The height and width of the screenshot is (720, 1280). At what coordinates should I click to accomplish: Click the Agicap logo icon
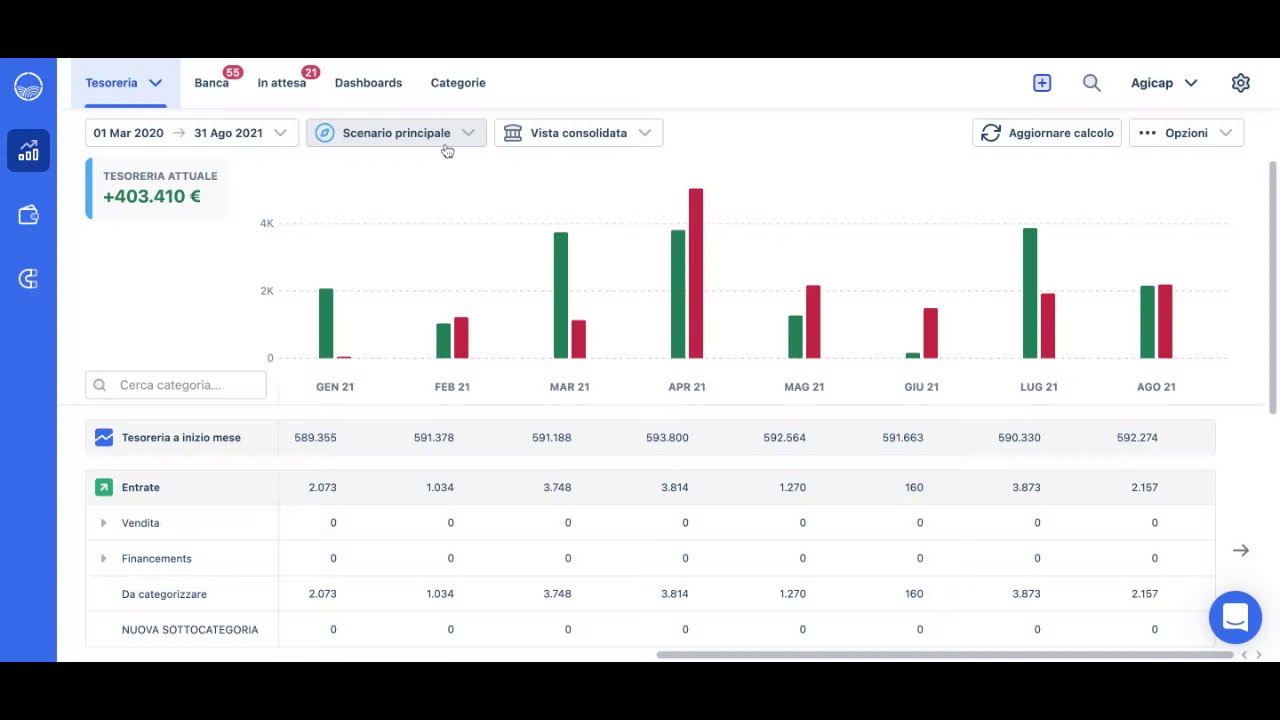[28, 87]
